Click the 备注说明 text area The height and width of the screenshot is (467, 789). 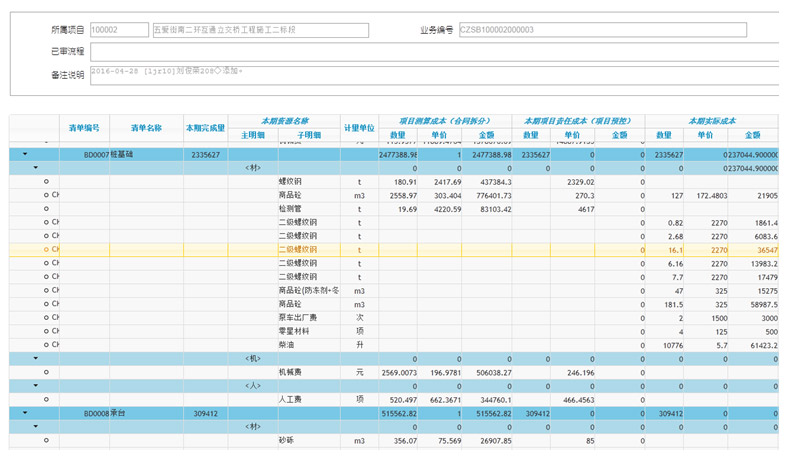(435, 75)
